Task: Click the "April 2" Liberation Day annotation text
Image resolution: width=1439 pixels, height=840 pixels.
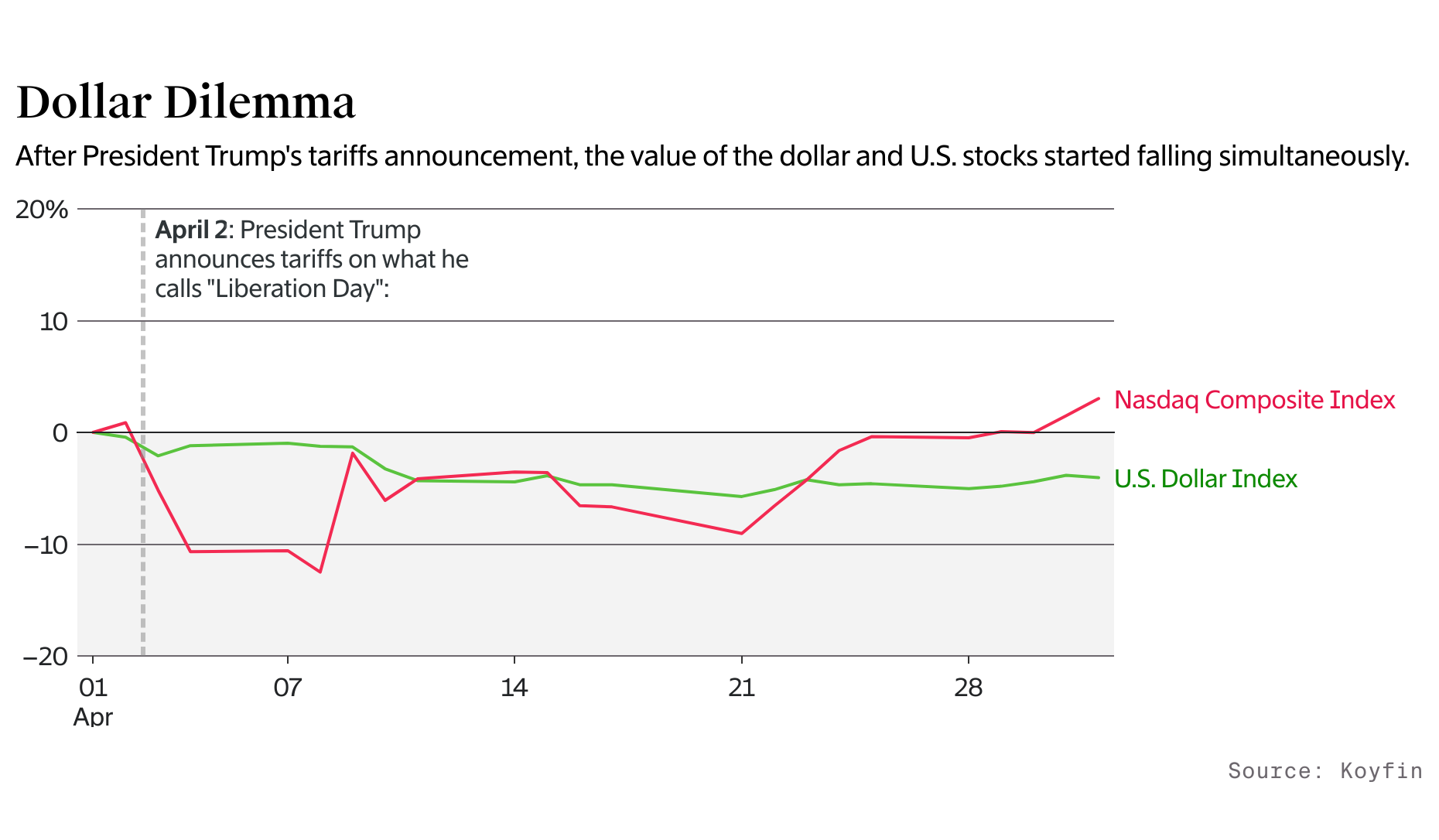Action: pos(312,259)
